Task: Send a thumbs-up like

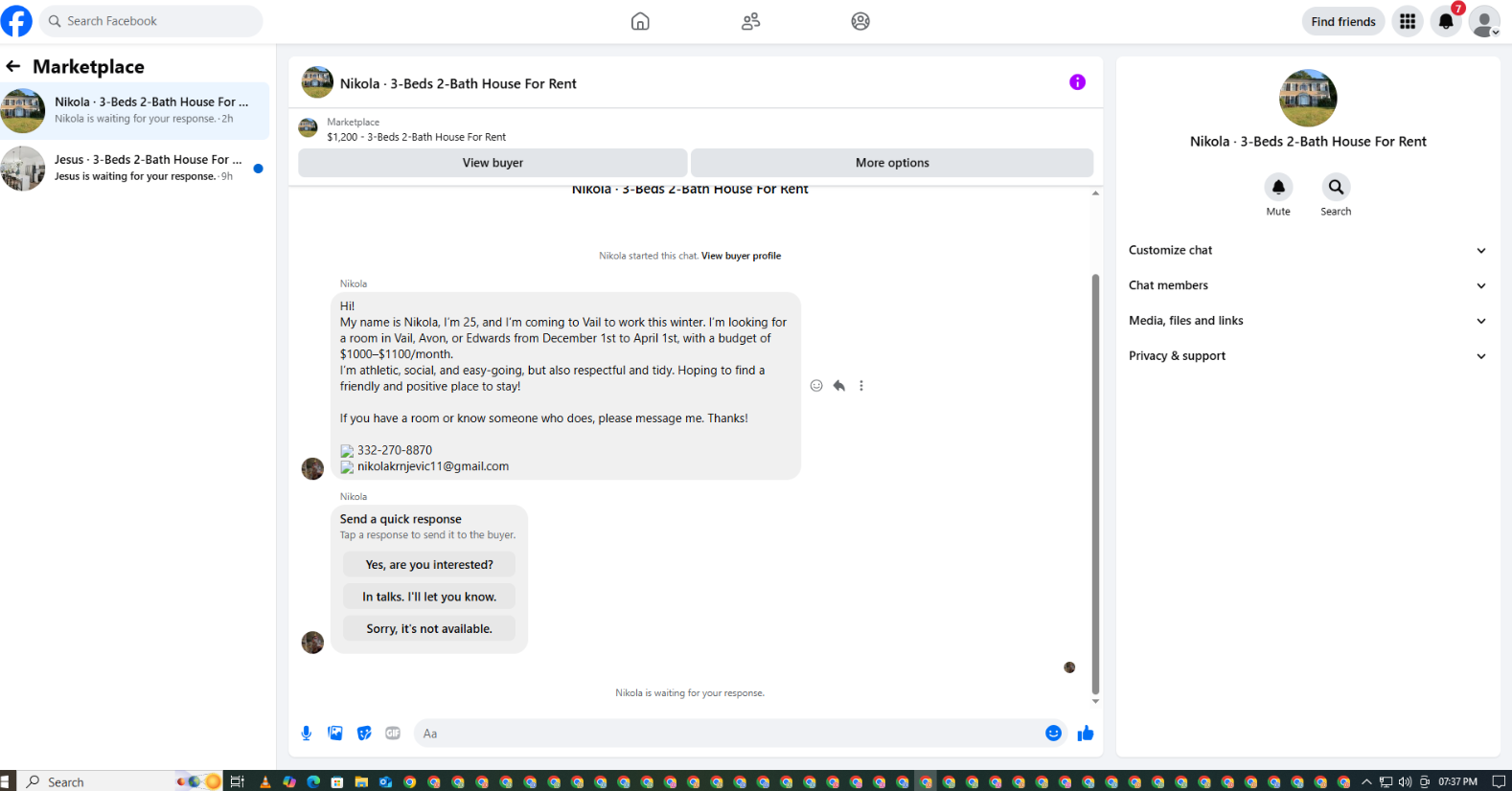Action: pos(1086,734)
